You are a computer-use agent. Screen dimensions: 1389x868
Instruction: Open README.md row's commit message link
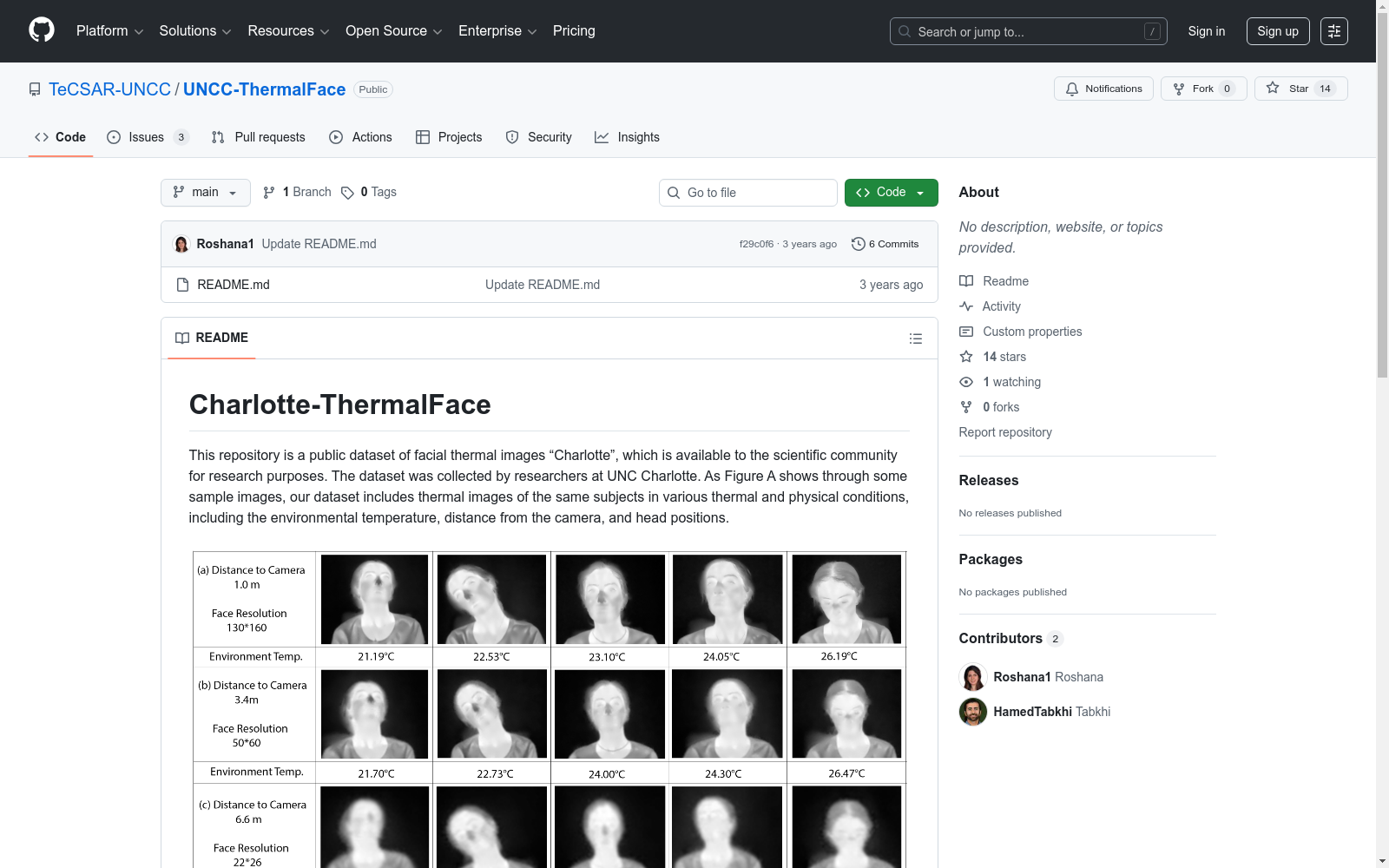[x=543, y=285]
